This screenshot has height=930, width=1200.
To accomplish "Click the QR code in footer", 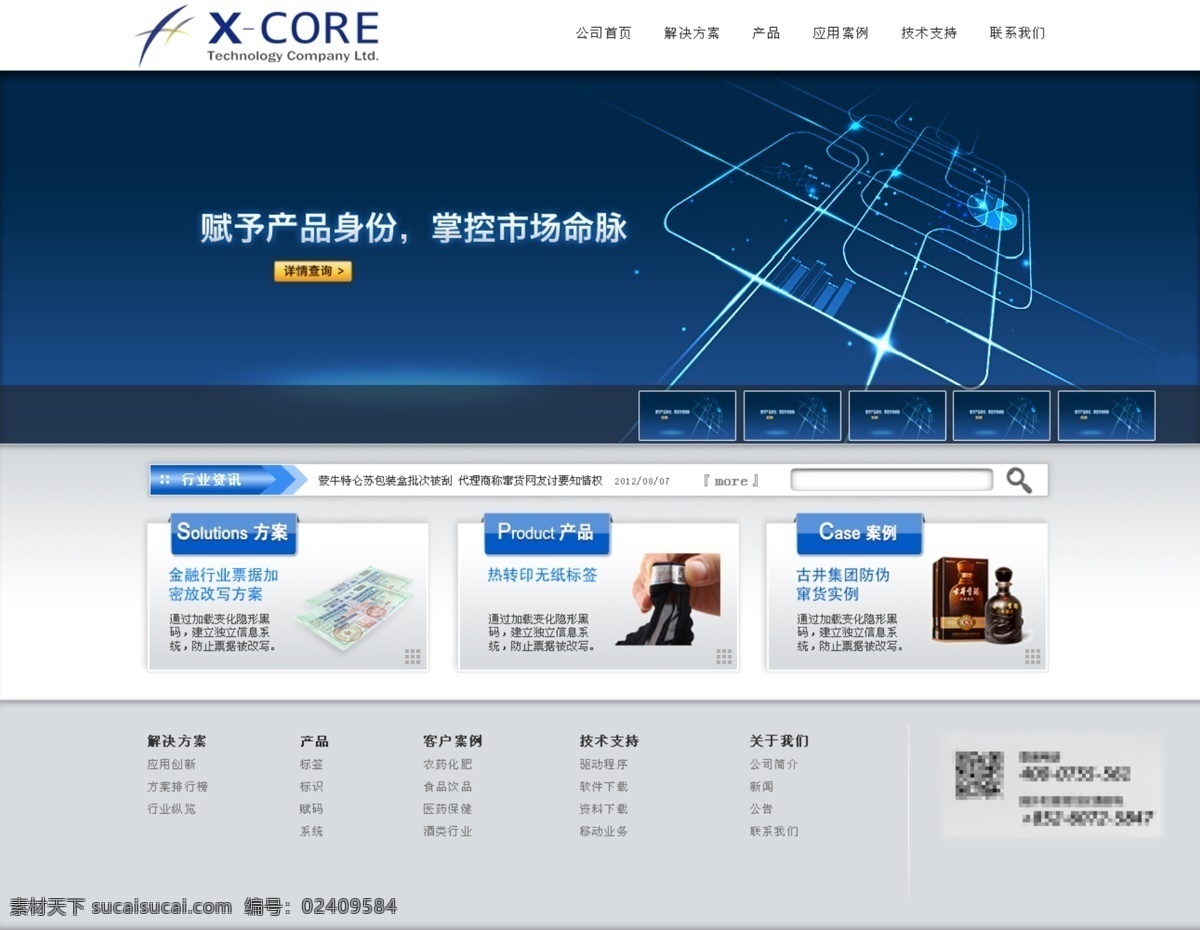I will pos(979,776).
